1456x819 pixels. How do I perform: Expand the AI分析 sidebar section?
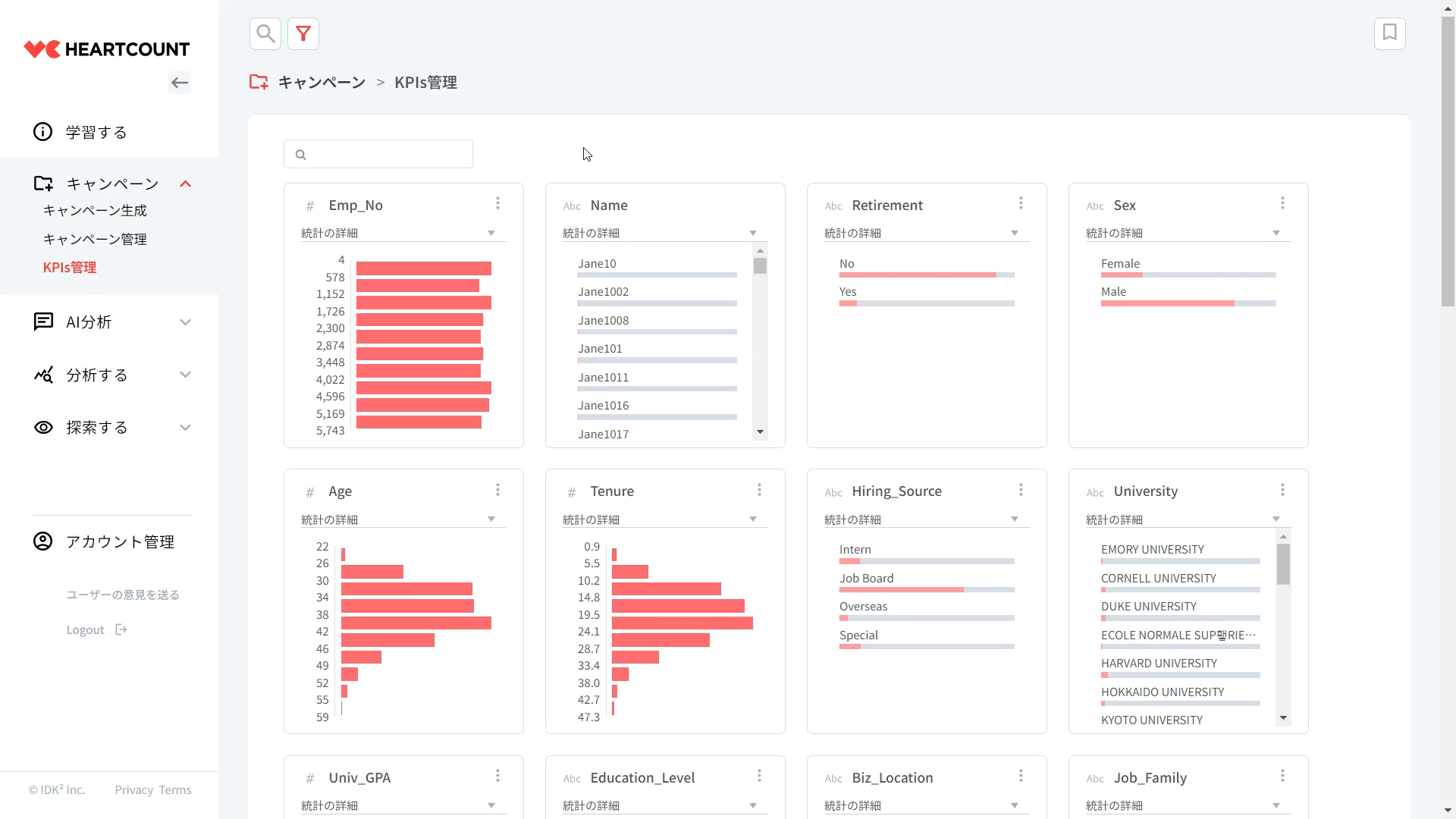click(185, 322)
